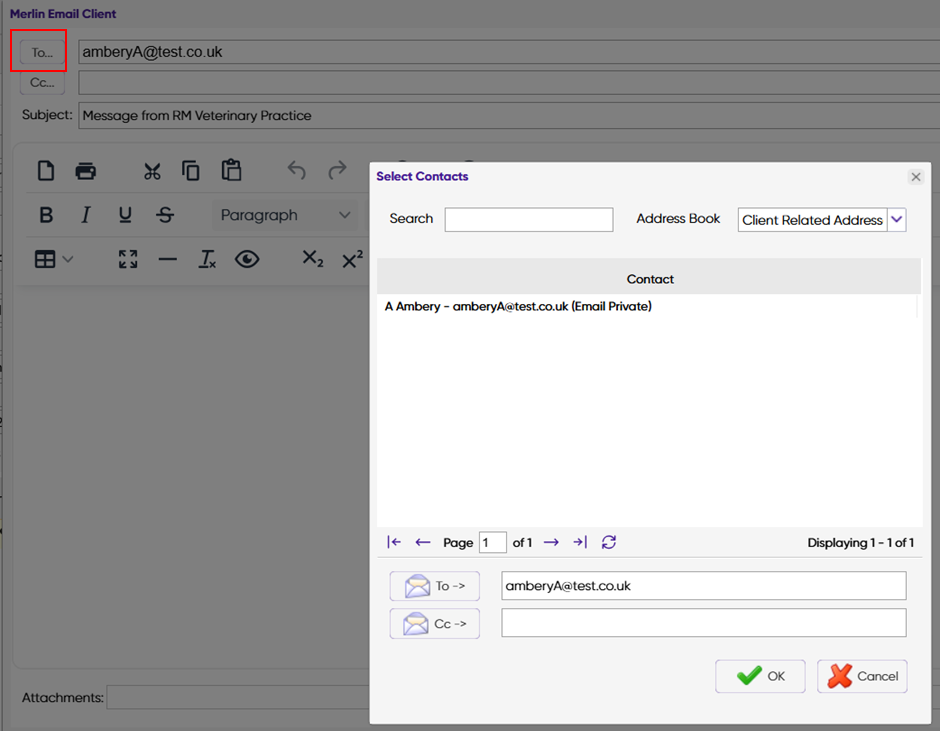Click the Preview eye icon

click(x=247, y=259)
